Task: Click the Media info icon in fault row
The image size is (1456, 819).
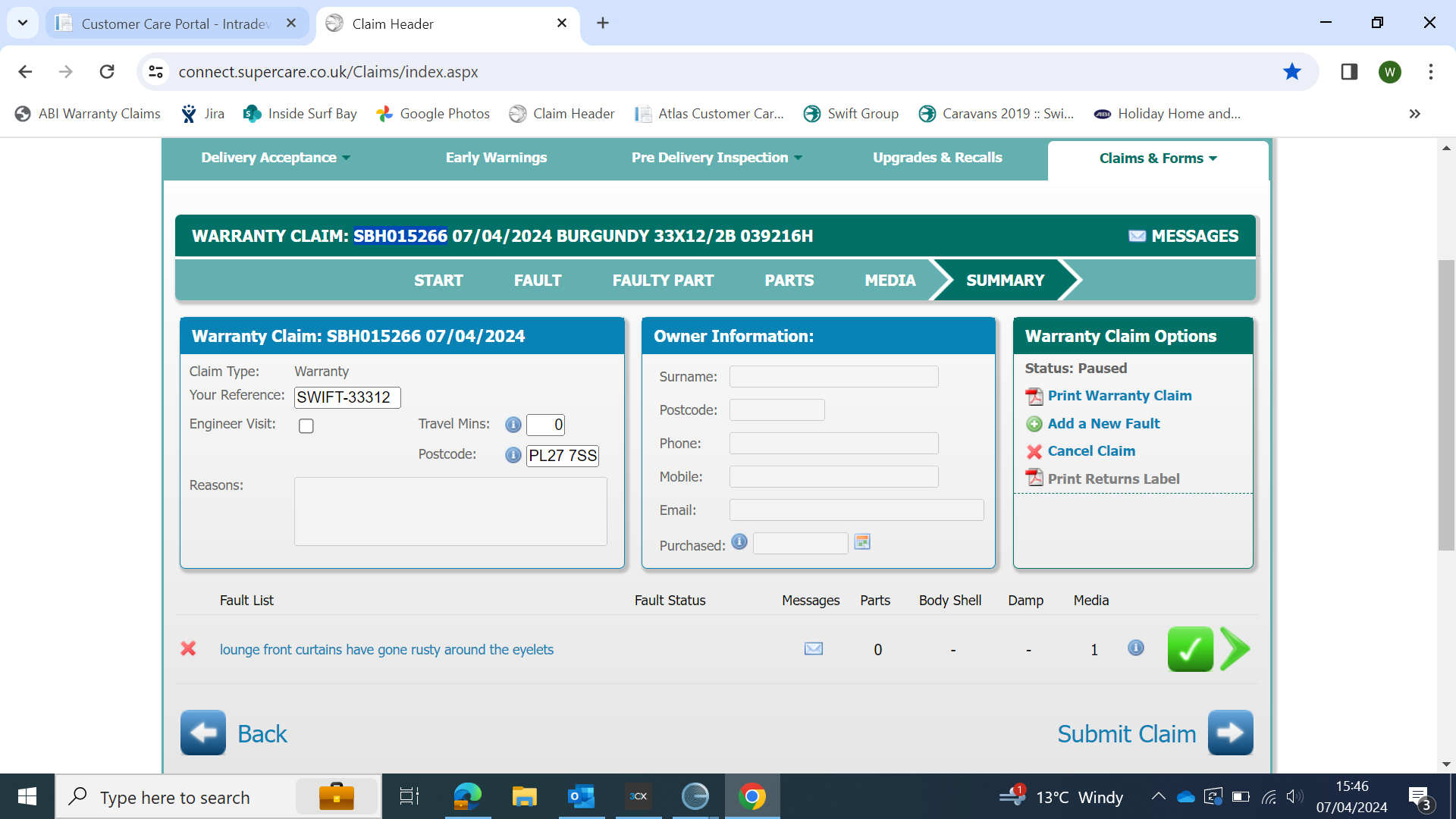Action: click(x=1135, y=648)
